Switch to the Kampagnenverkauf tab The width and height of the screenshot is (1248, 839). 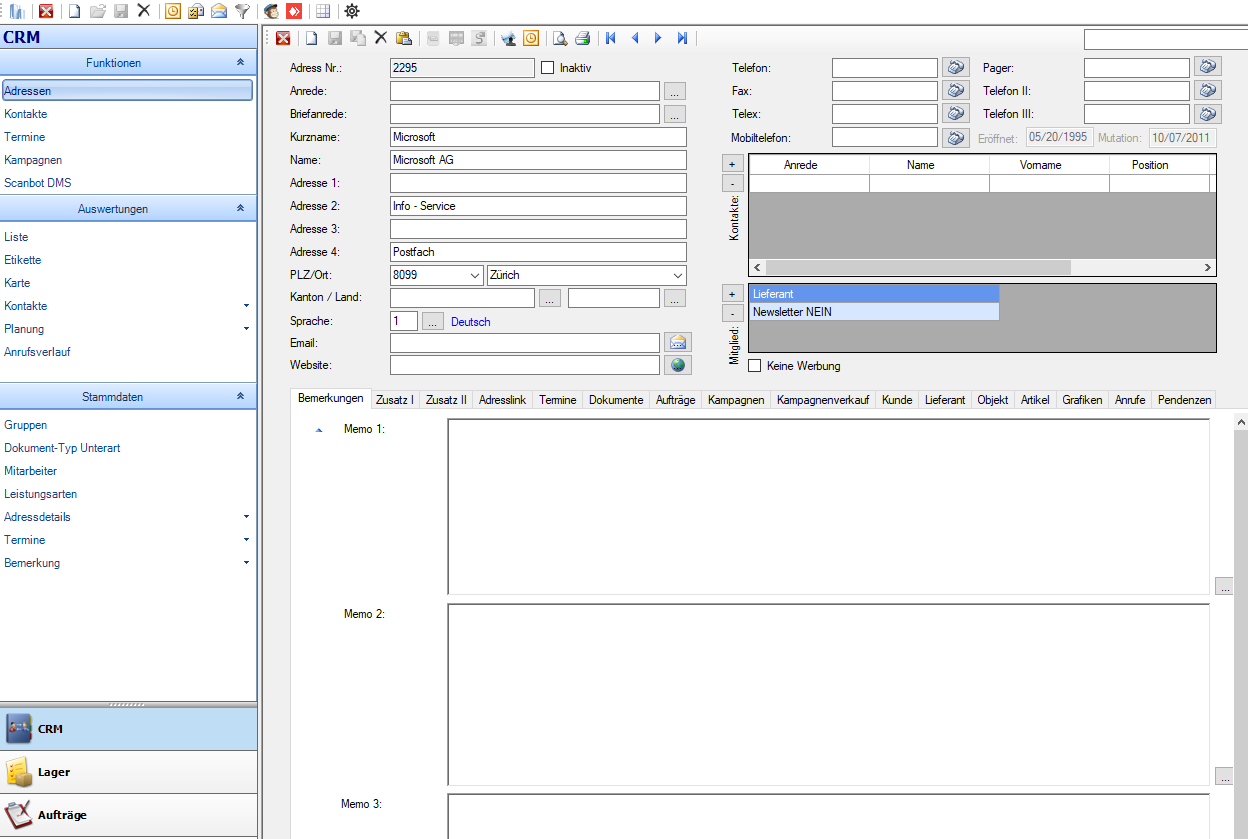coord(823,400)
